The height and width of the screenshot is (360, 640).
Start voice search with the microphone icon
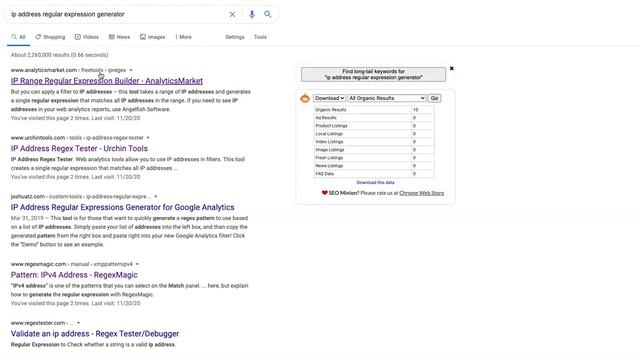tap(252, 14)
